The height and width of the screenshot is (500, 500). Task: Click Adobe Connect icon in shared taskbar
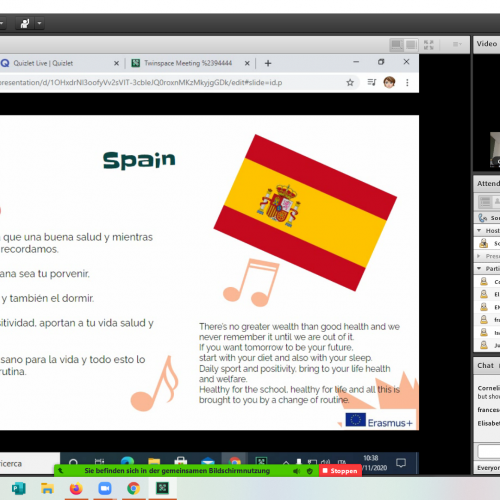tap(261, 460)
